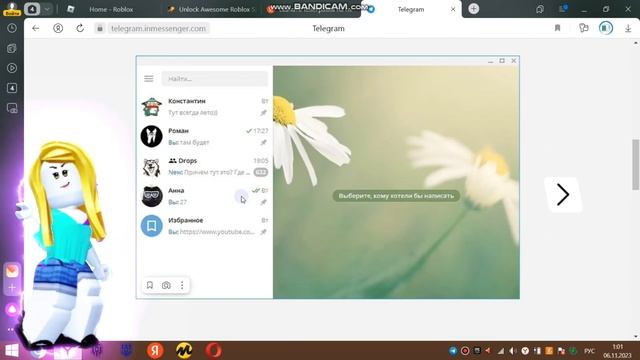Image resolution: width=640 pixels, height=360 pixels.
Task: Open the Windows Start menu
Action: (x=11, y=351)
